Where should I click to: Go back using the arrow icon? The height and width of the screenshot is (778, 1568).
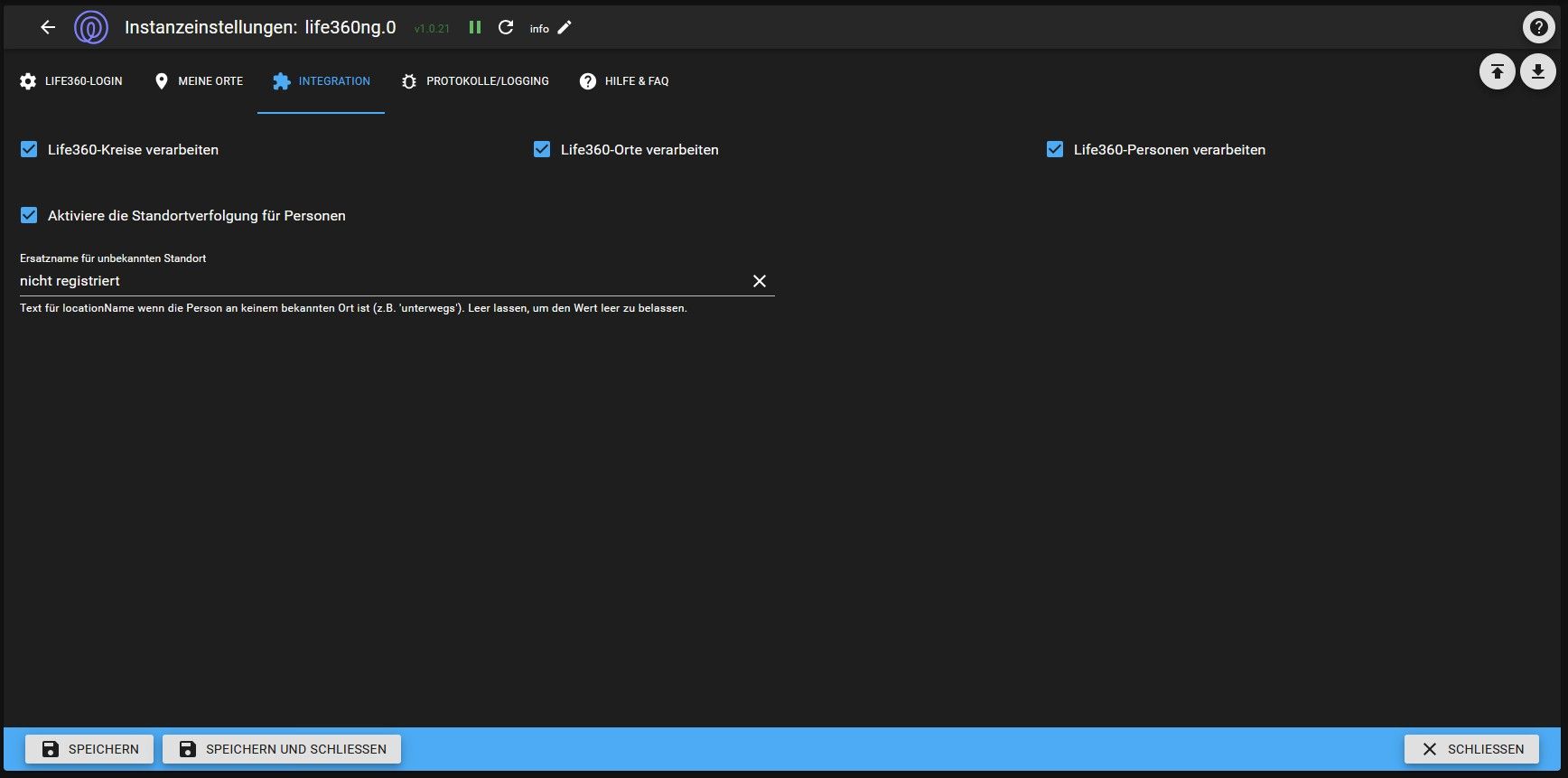tap(48, 27)
